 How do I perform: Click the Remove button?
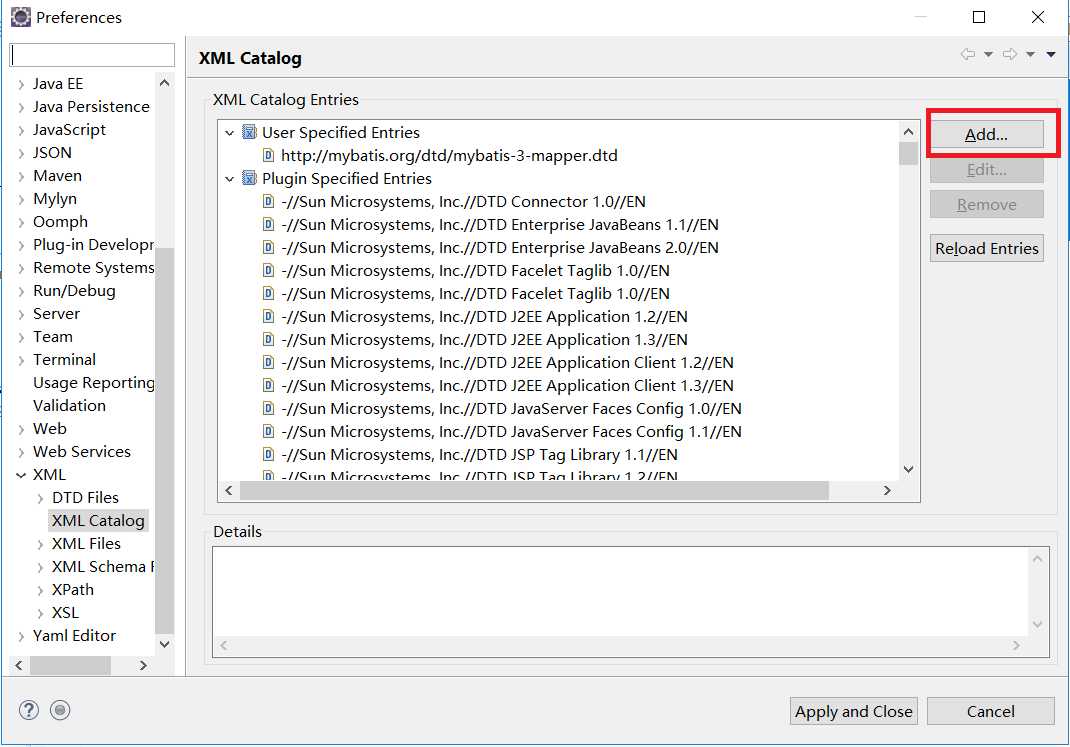click(986, 205)
